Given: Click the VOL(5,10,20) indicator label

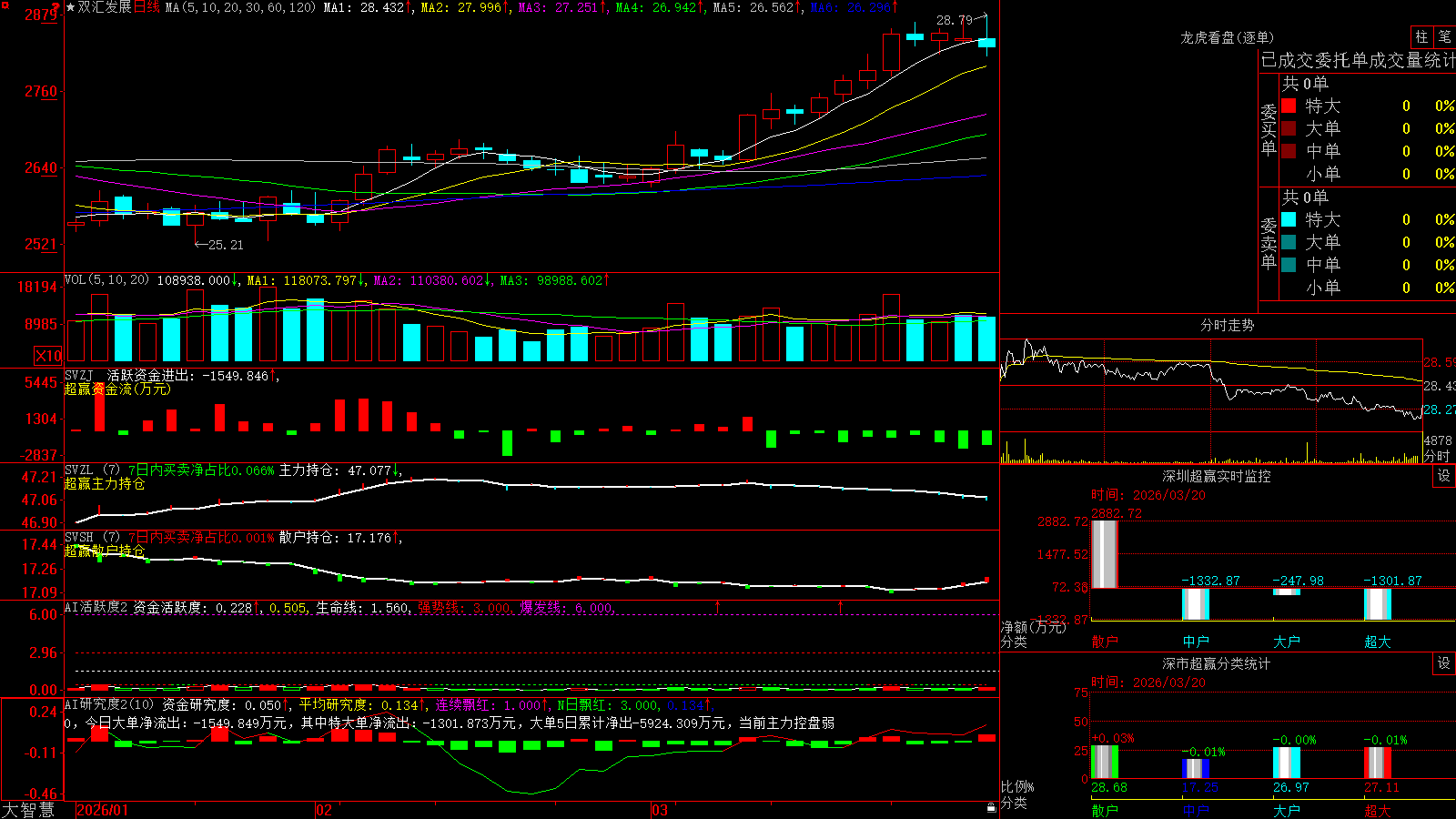Looking at the screenshot, I should pos(106,280).
